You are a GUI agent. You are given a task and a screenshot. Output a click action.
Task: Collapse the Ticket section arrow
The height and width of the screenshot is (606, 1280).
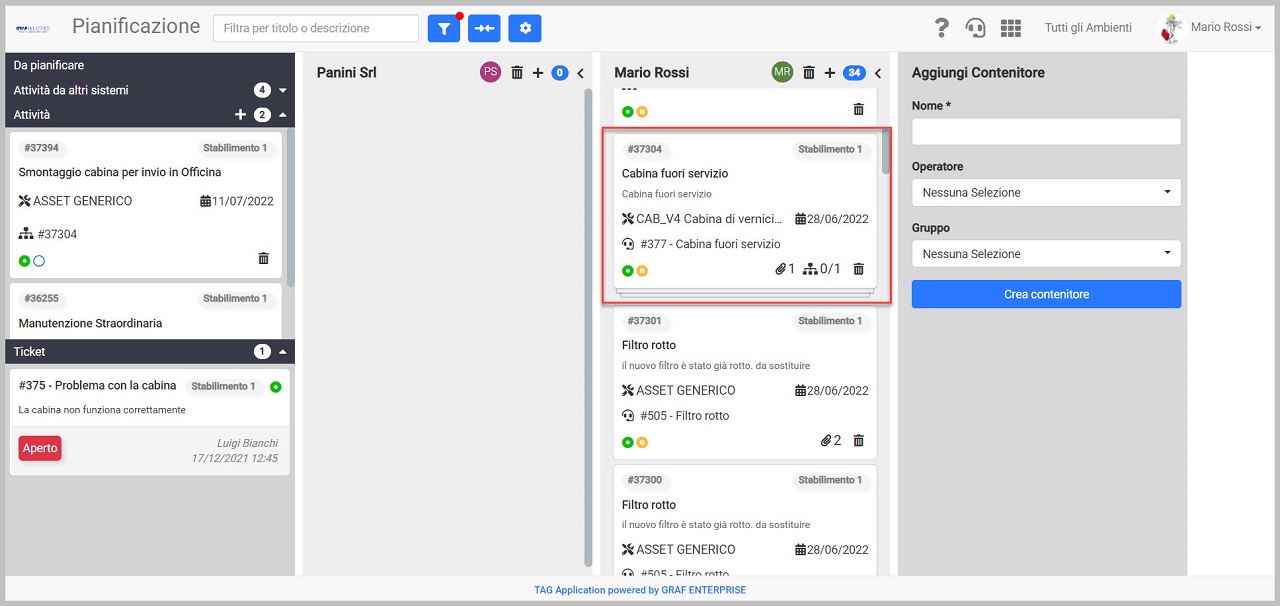coord(282,352)
